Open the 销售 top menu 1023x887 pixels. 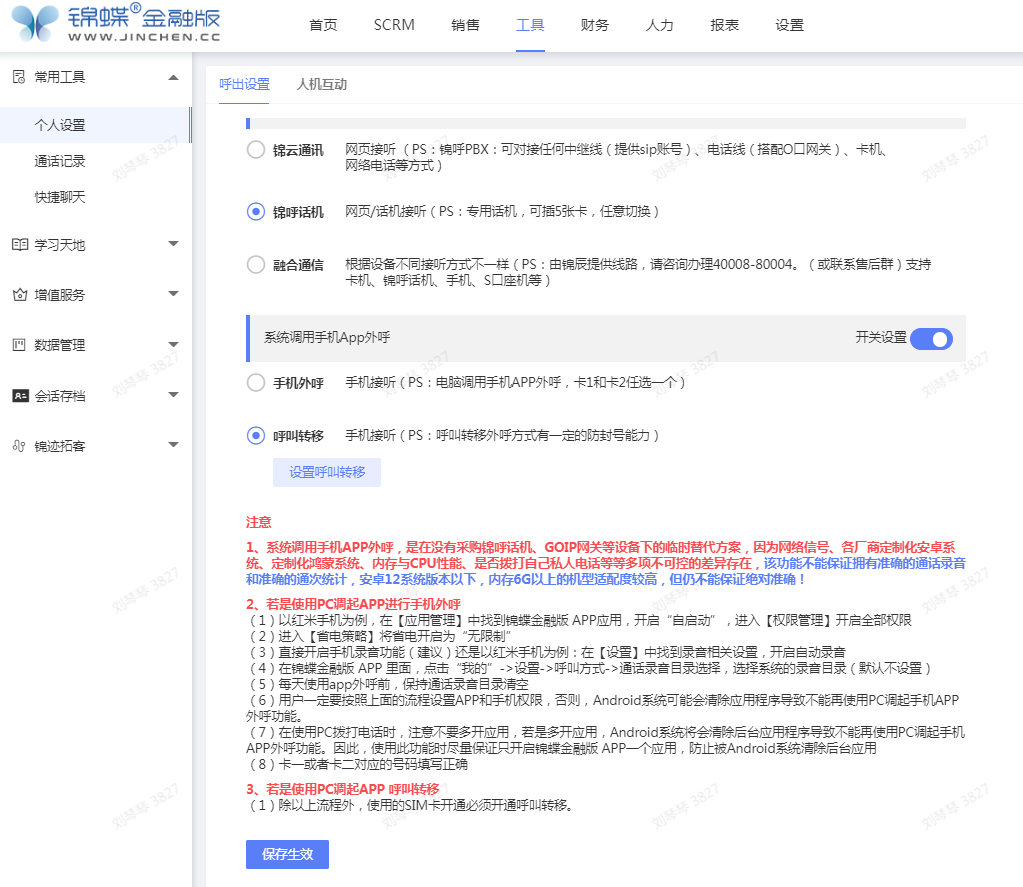pyautogui.click(x=465, y=25)
